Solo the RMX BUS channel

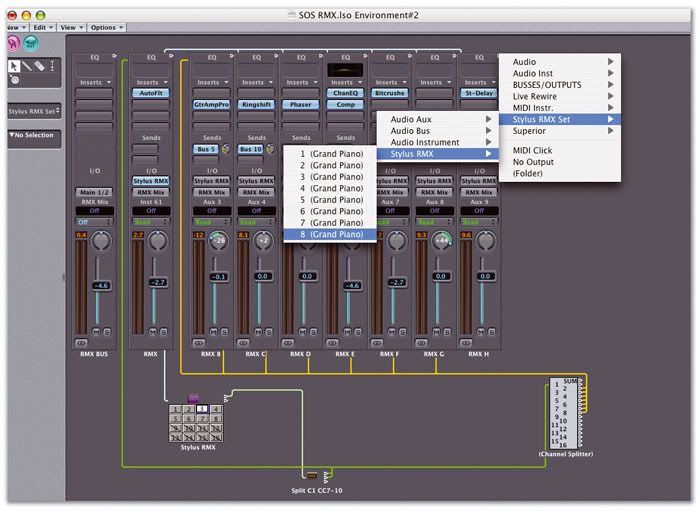pos(107,332)
